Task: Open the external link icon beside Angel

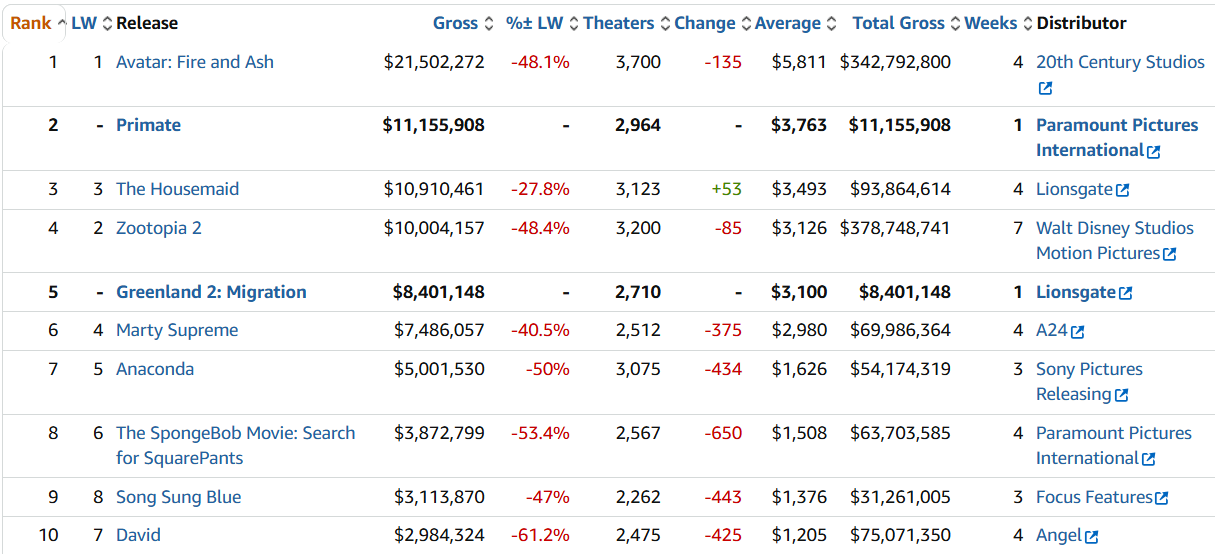Action: pos(1091,537)
